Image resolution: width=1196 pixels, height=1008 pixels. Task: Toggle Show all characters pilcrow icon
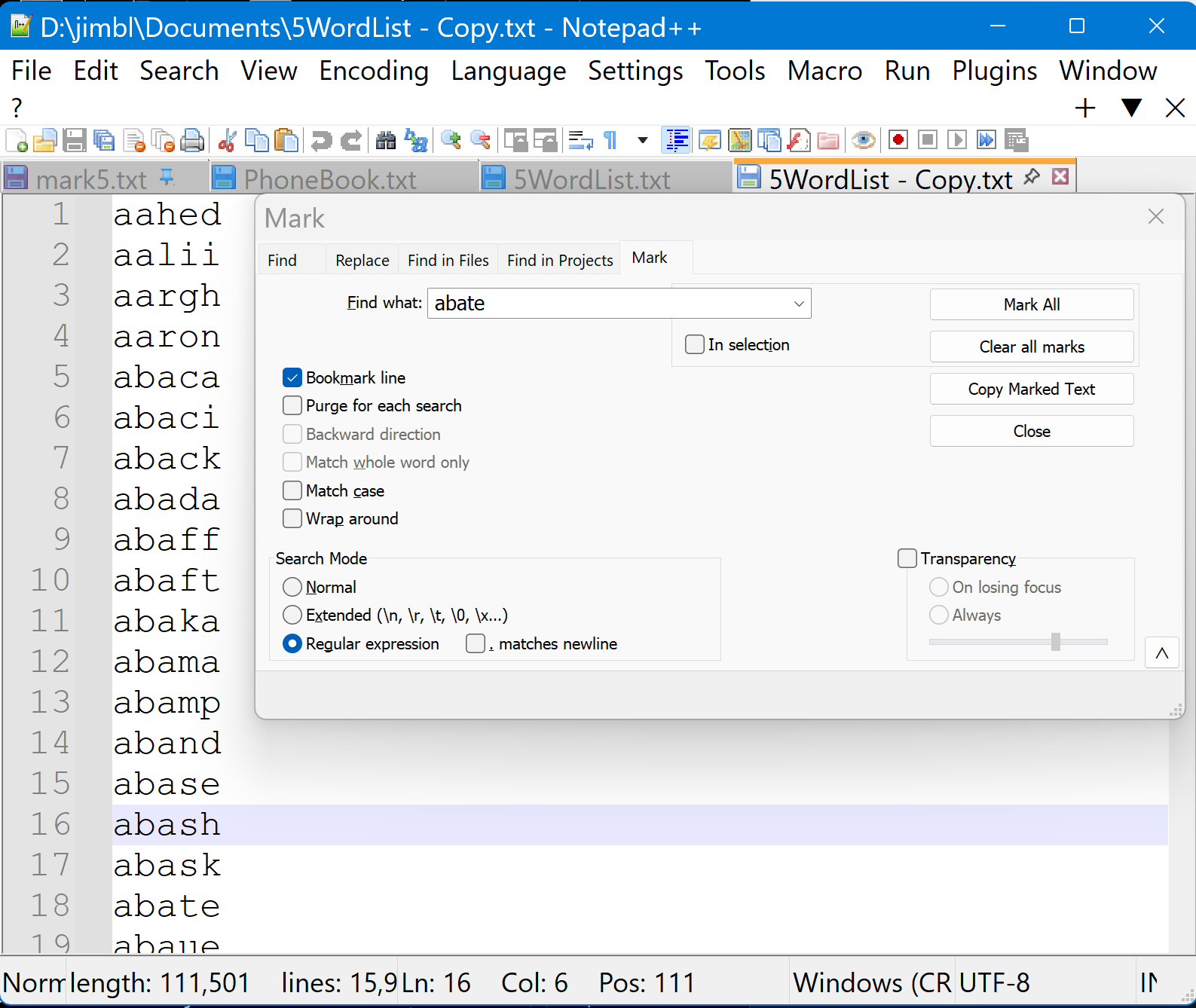point(610,140)
